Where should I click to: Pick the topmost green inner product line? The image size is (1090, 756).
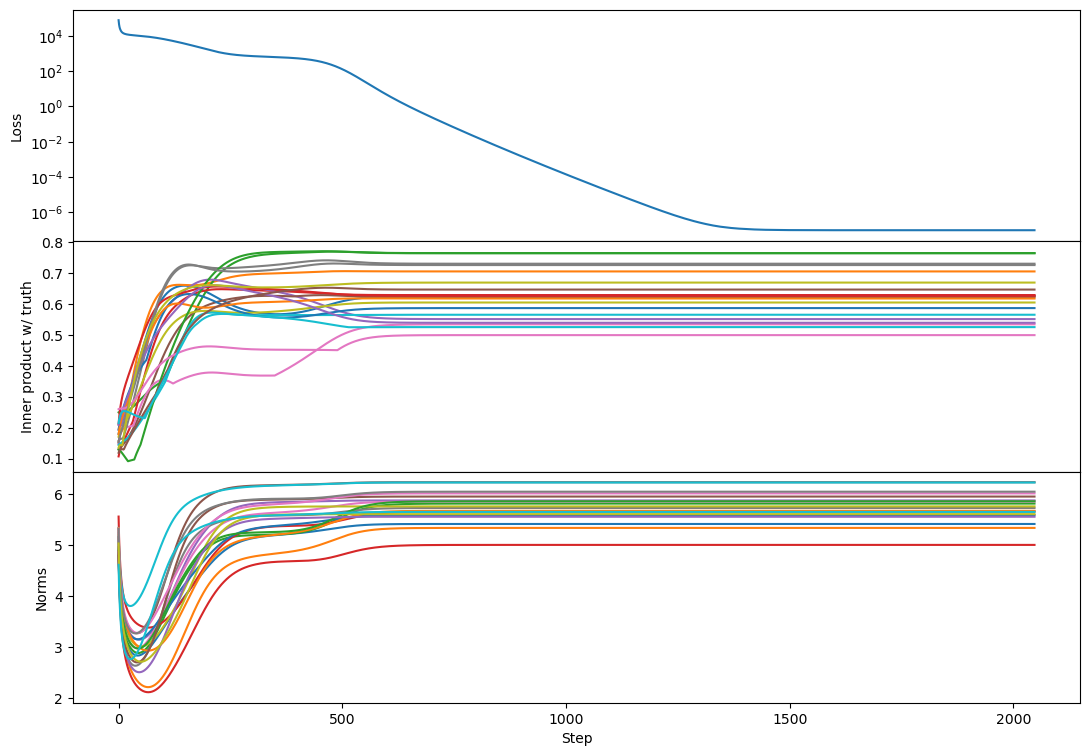700,253
